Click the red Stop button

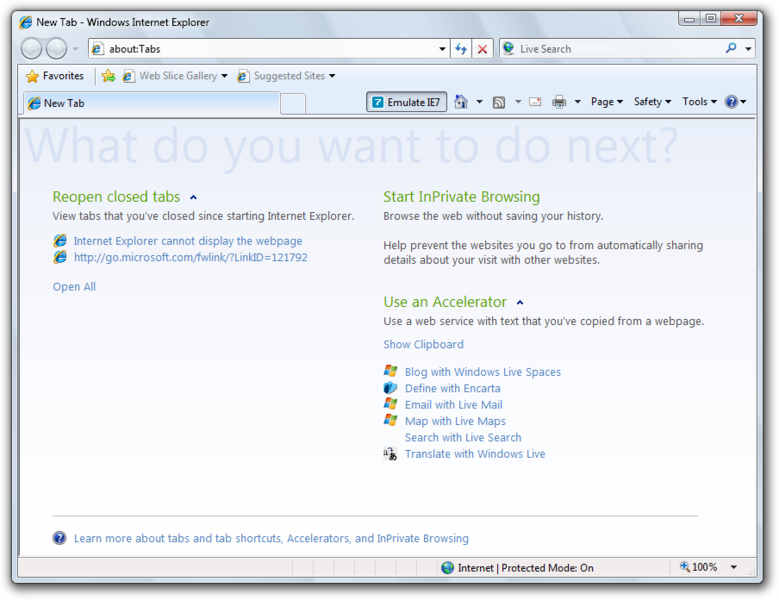[x=482, y=49]
